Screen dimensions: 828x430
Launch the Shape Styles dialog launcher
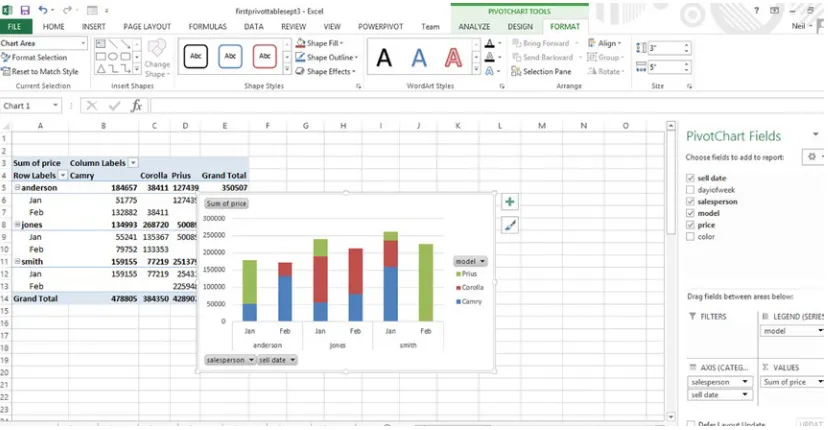[359, 86]
